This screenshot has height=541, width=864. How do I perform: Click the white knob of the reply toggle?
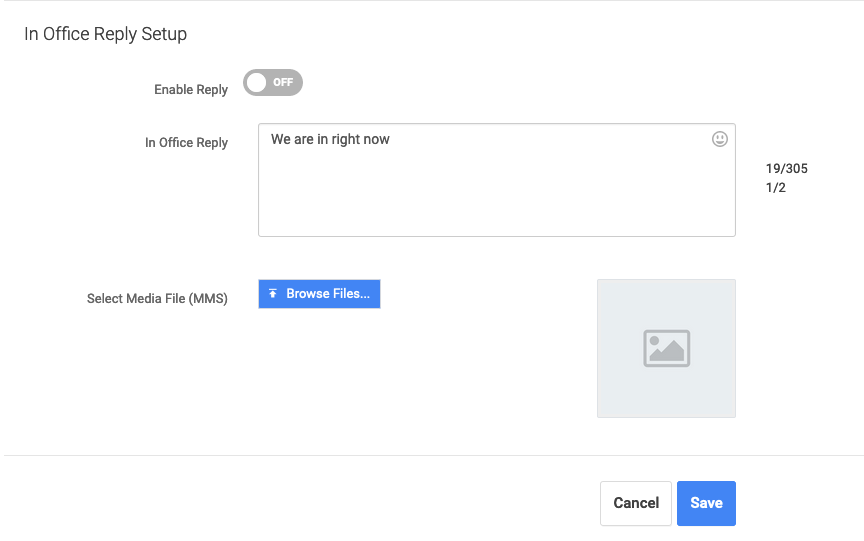click(x=257, y=83)
